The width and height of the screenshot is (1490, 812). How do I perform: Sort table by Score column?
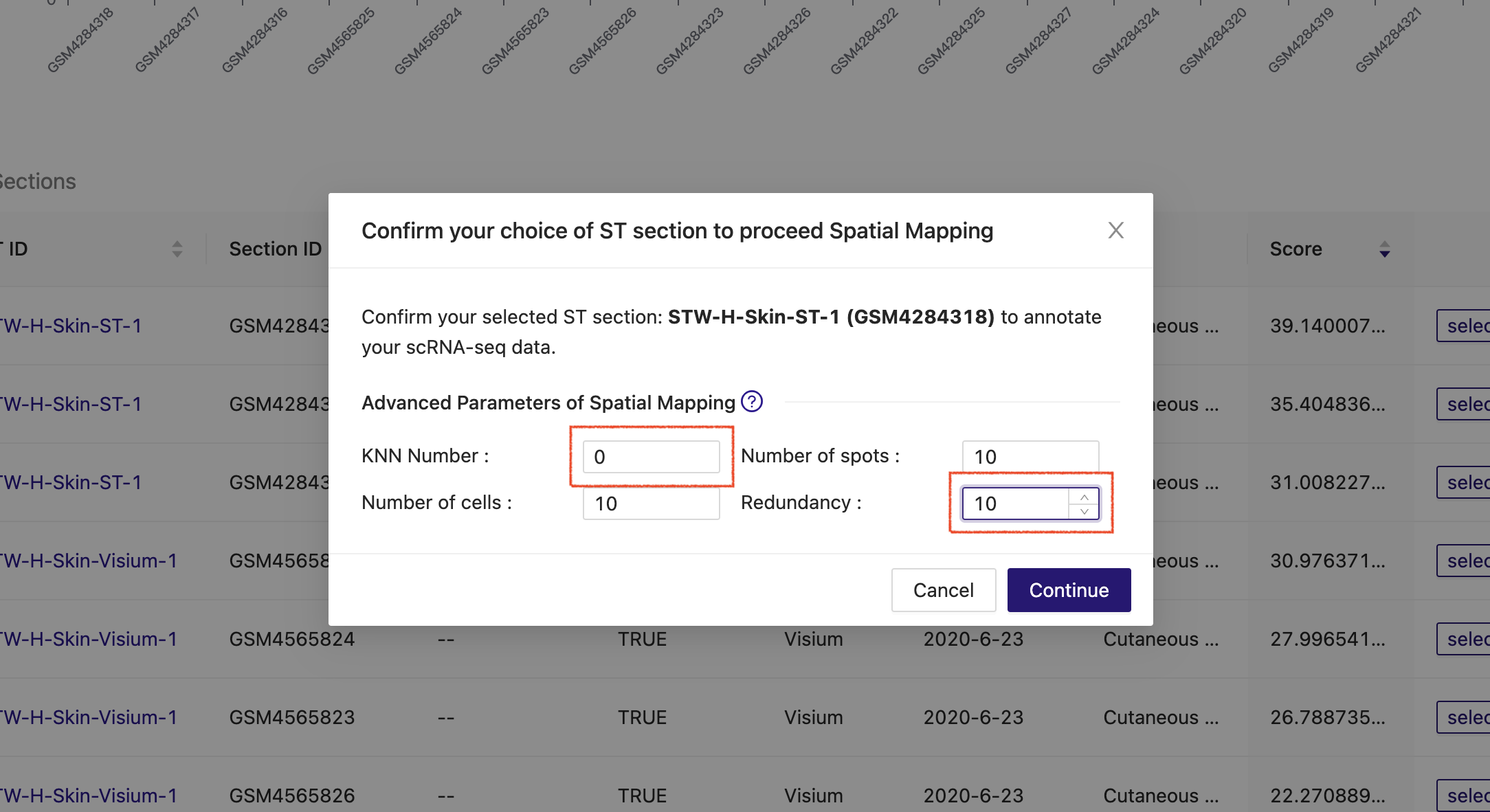1384,249
